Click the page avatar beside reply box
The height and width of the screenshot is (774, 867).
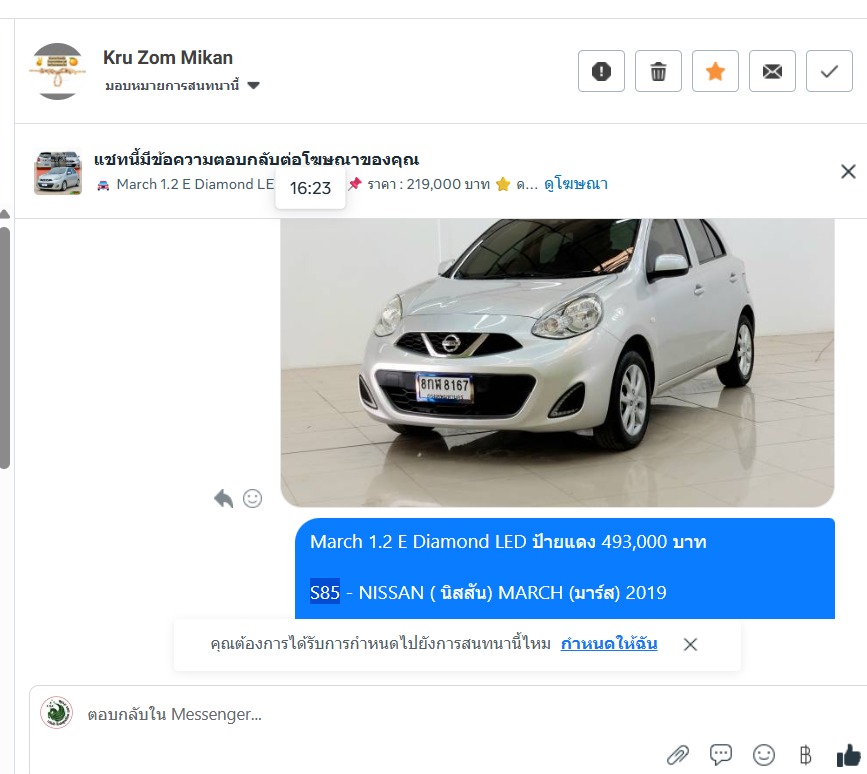[x=56, y=713]
